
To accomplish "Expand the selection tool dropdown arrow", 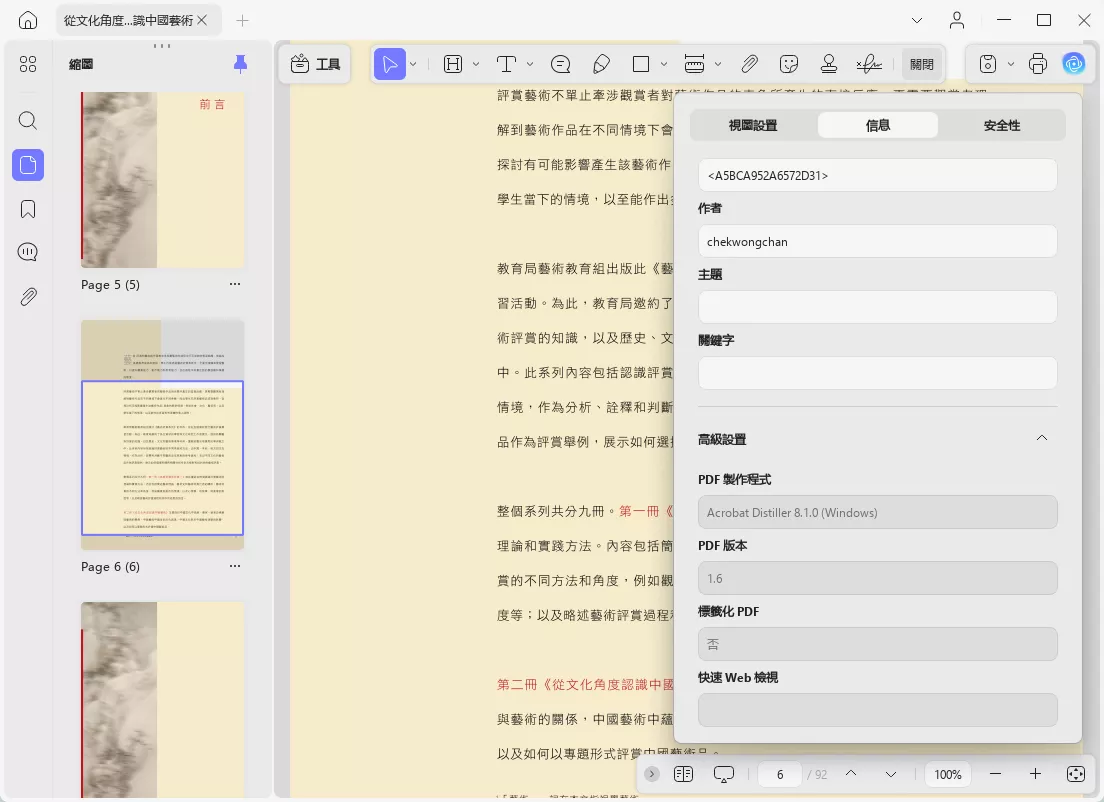I will [x=413, y=64].
